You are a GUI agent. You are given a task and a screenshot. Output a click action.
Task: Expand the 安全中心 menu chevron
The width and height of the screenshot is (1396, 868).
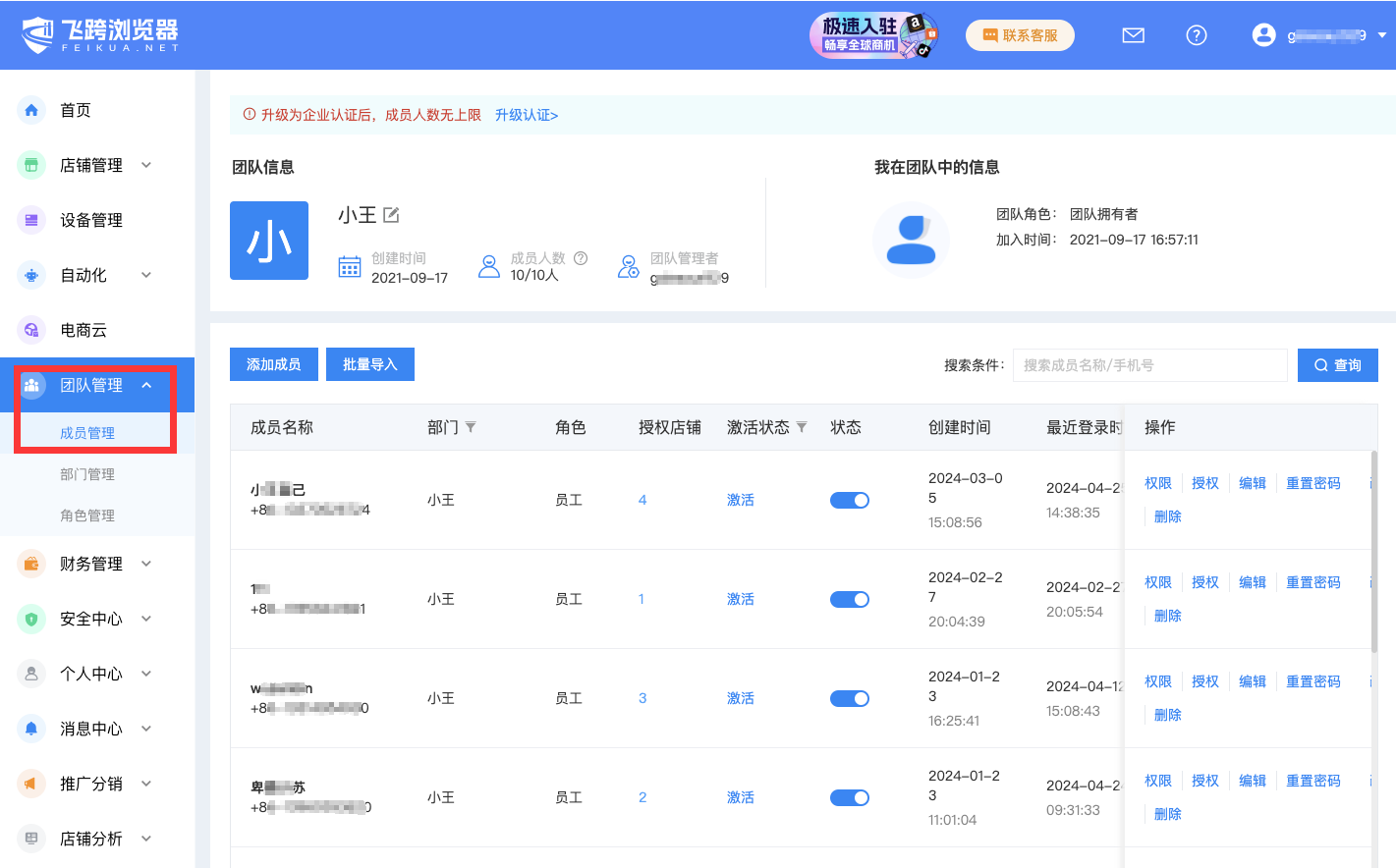point(146,619)
